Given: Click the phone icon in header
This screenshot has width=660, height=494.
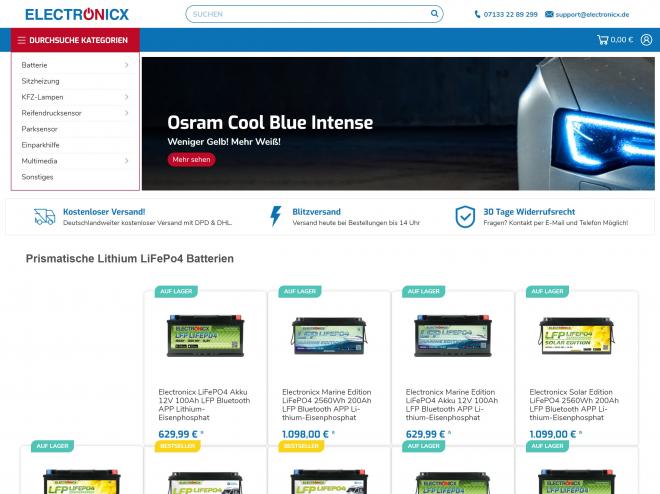Looking at the screenshot, I should click(x=477, y=14).
